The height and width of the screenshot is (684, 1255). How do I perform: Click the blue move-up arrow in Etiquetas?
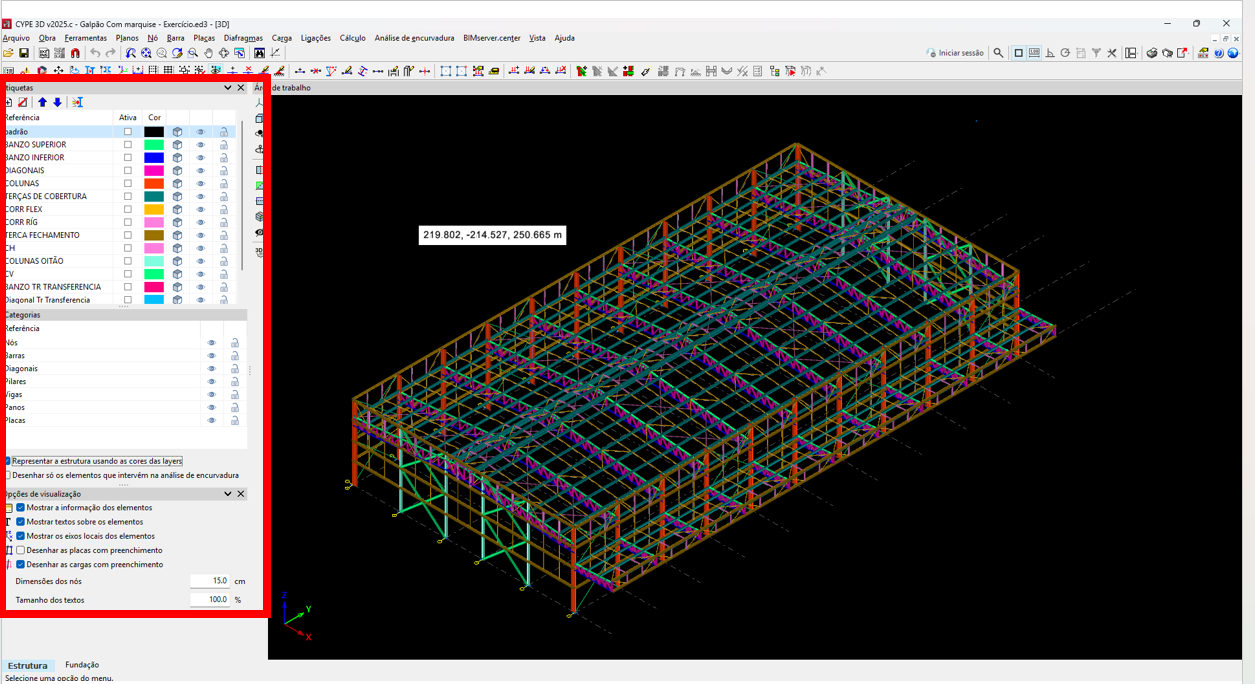(x=42, y=102)
